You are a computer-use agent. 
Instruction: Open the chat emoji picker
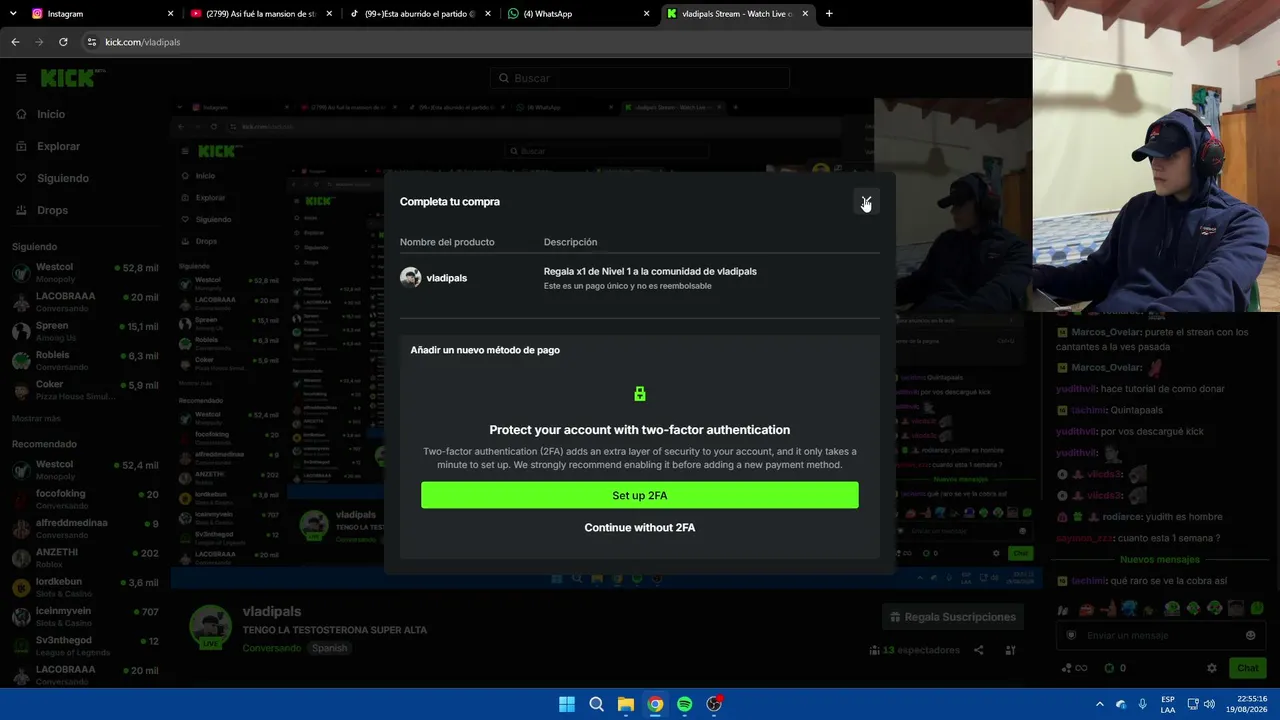(x=1250, y=635)
